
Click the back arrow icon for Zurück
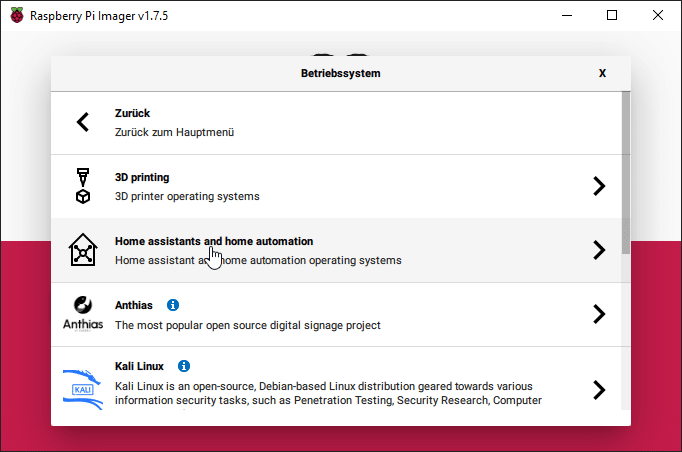83,122
